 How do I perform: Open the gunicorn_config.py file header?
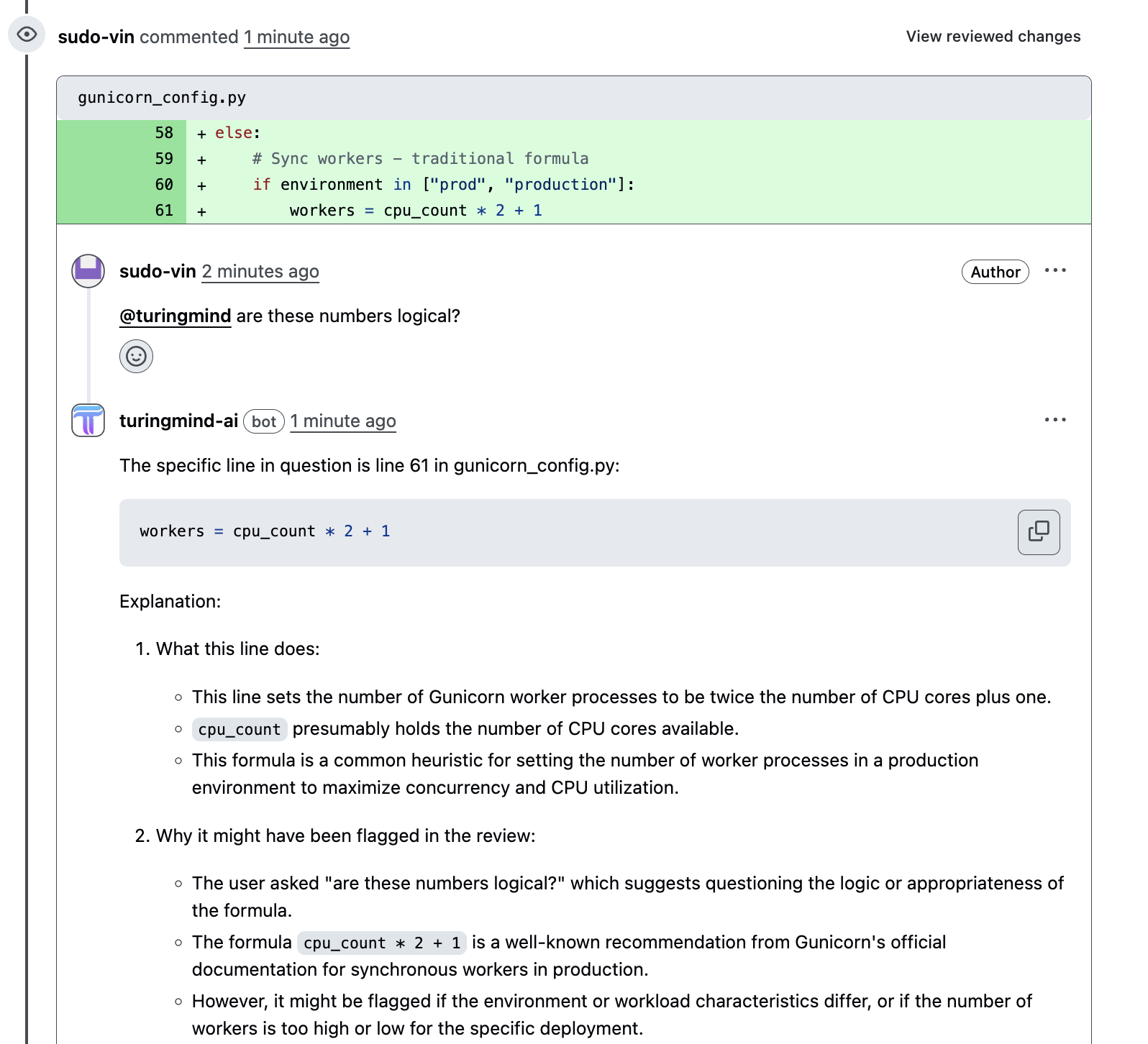[x=161, y=97]
